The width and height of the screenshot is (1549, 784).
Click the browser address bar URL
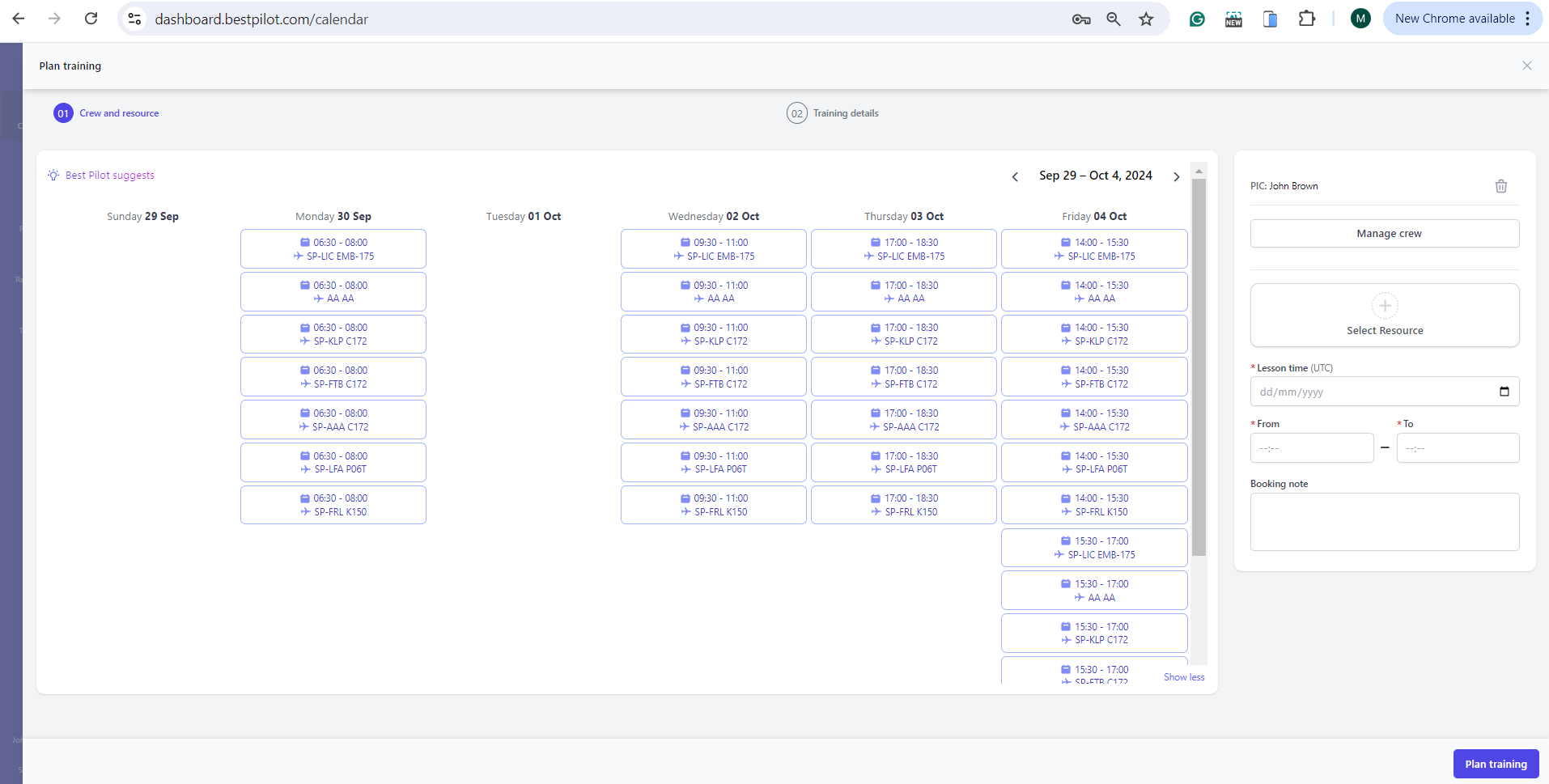tap(261, 19)
